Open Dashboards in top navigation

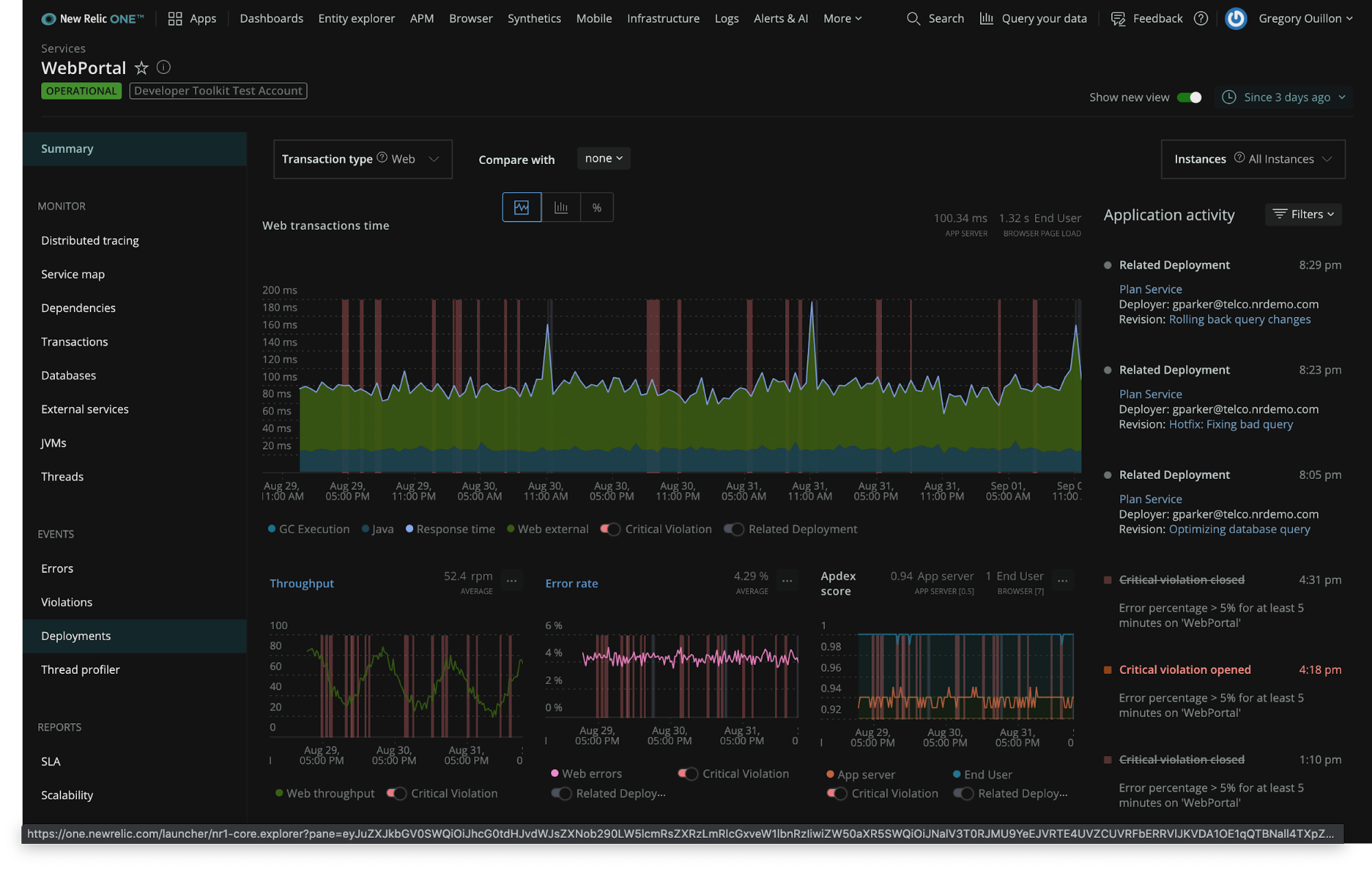pos(271,19)
